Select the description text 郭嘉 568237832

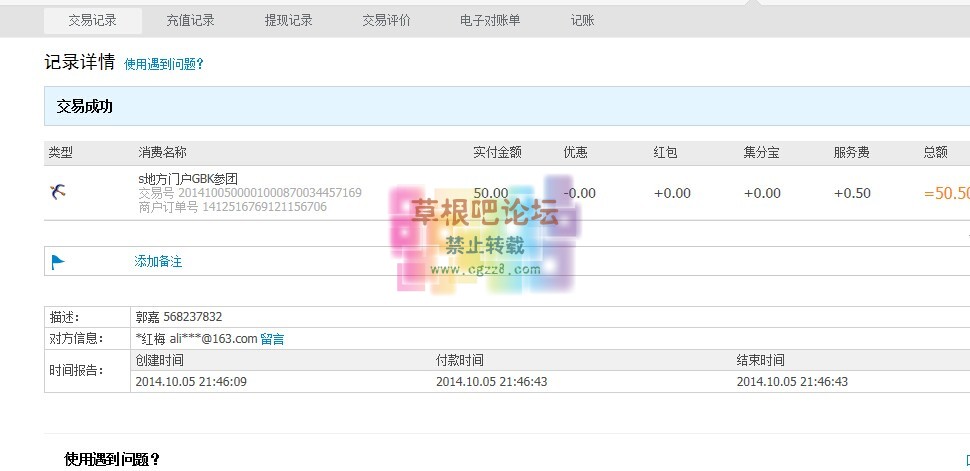pyautogui.click(x=179, y=317)
